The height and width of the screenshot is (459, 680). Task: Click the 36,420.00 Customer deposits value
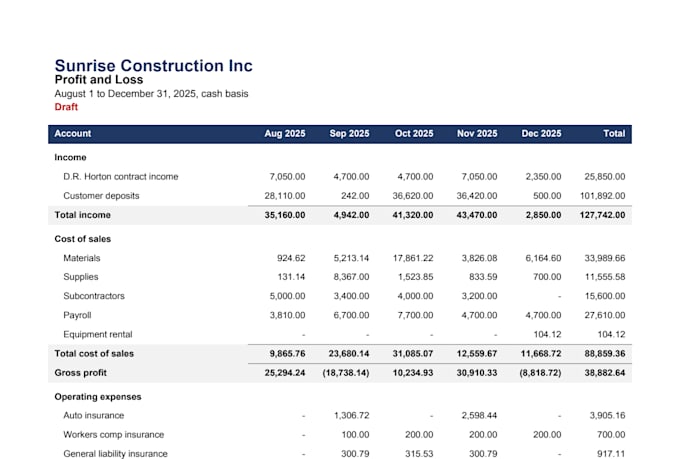pyautogui.click(x=477, y=196)
